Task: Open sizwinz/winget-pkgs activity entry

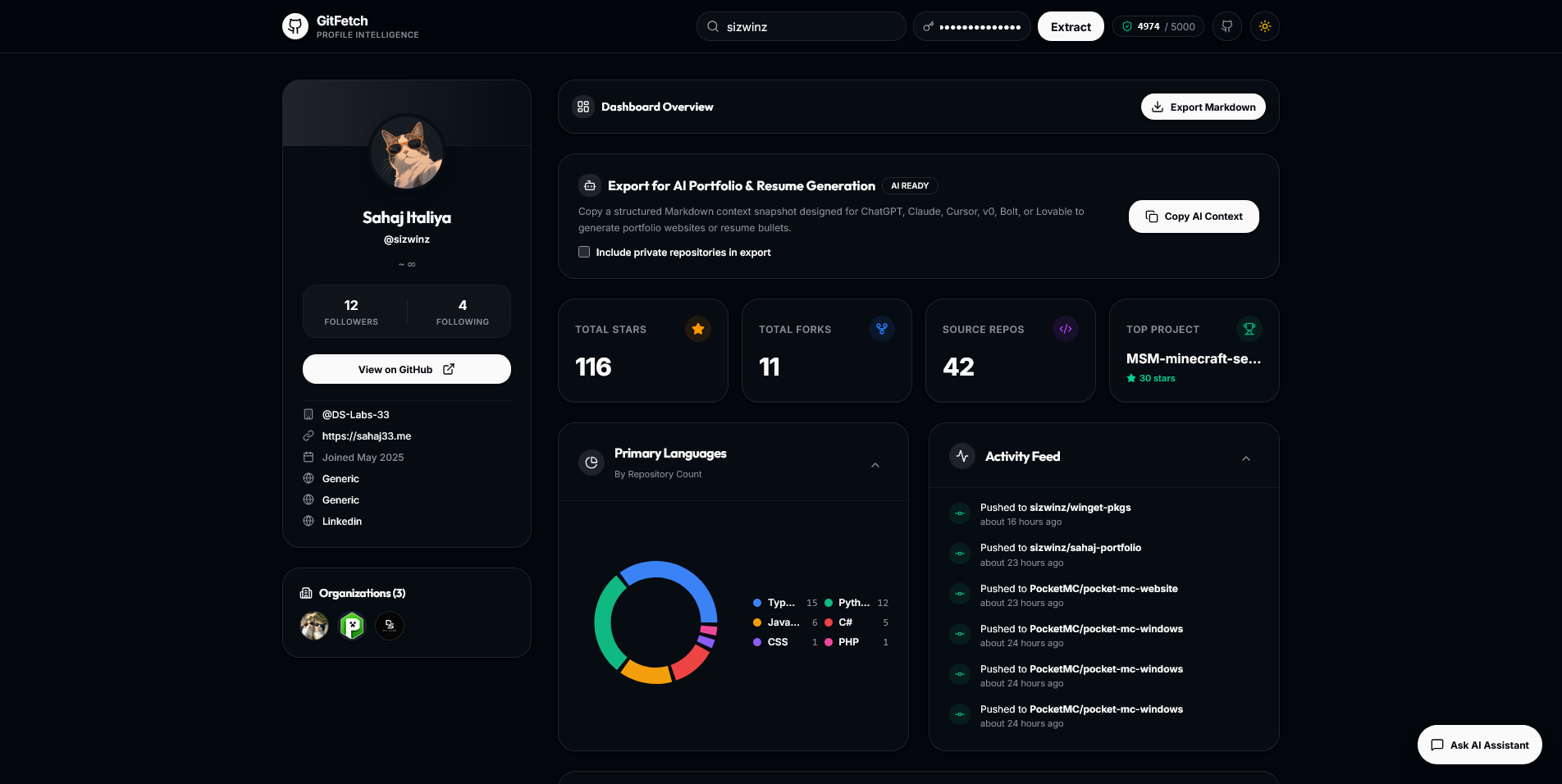Action: (1080, 508)
